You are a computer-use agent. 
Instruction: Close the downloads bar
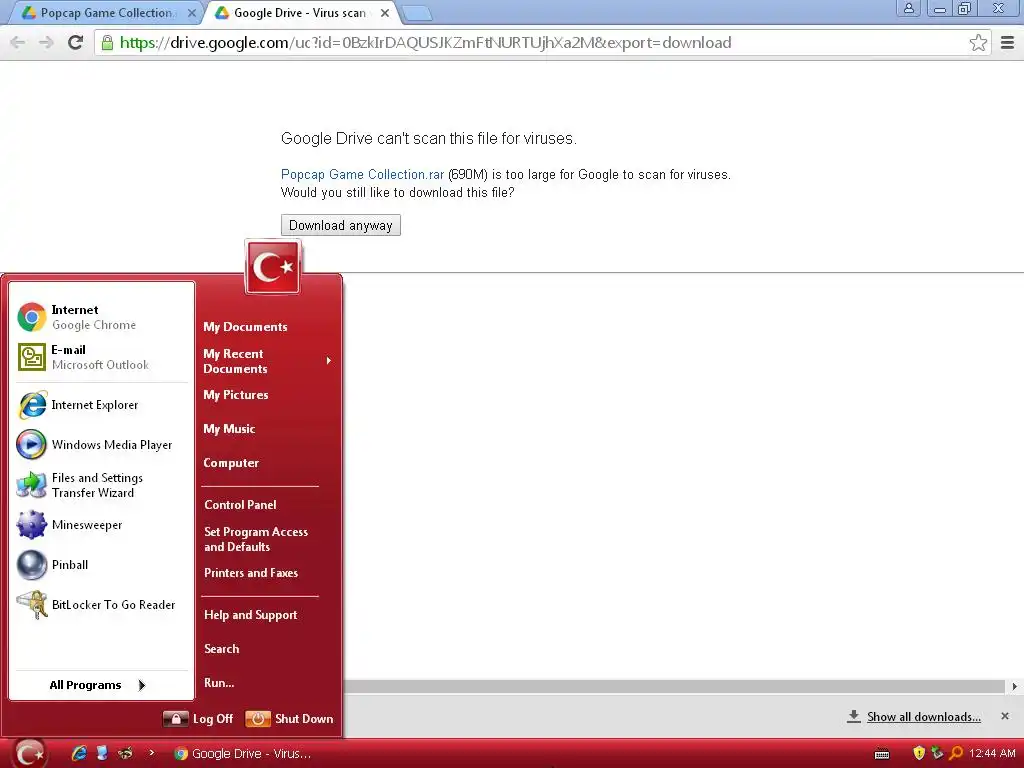tap(1005, 716)
